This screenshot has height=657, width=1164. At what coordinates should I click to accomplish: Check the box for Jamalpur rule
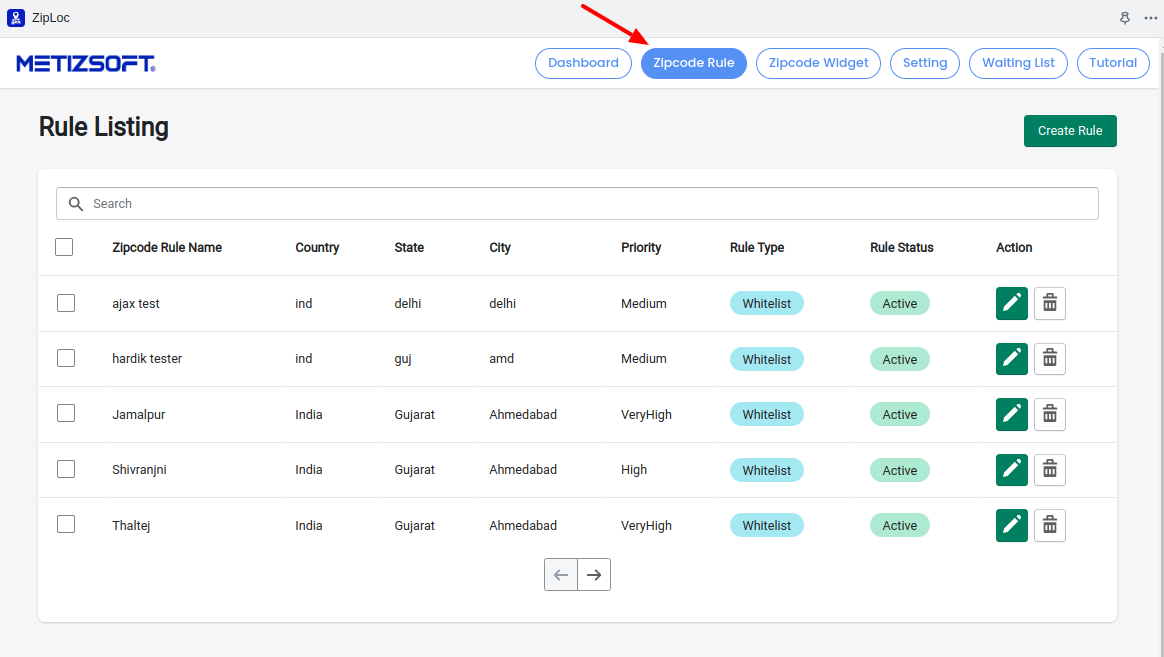coord(66,414)
